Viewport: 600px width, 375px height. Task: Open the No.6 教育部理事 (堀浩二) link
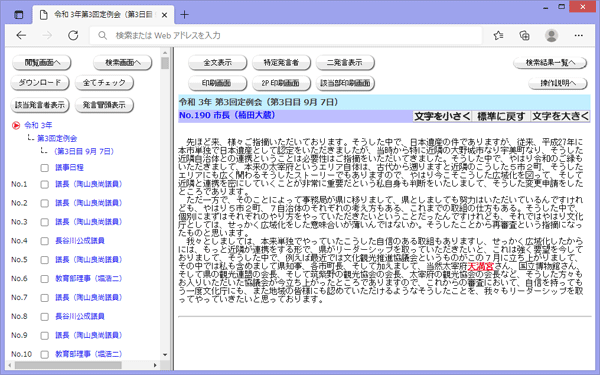point(88,279)
